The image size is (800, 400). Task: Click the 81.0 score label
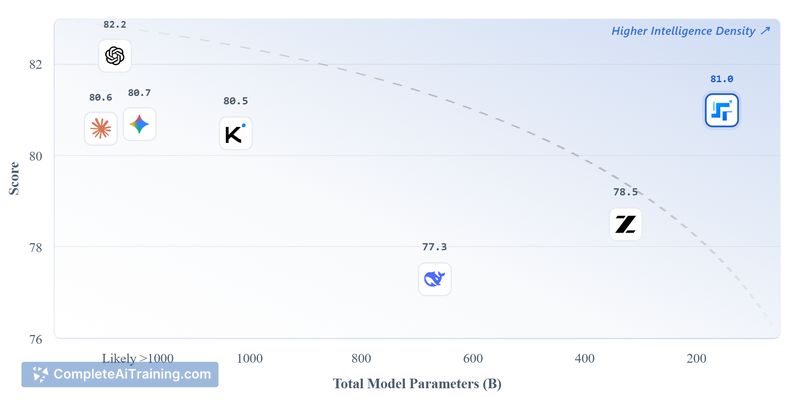coord(721,79)
